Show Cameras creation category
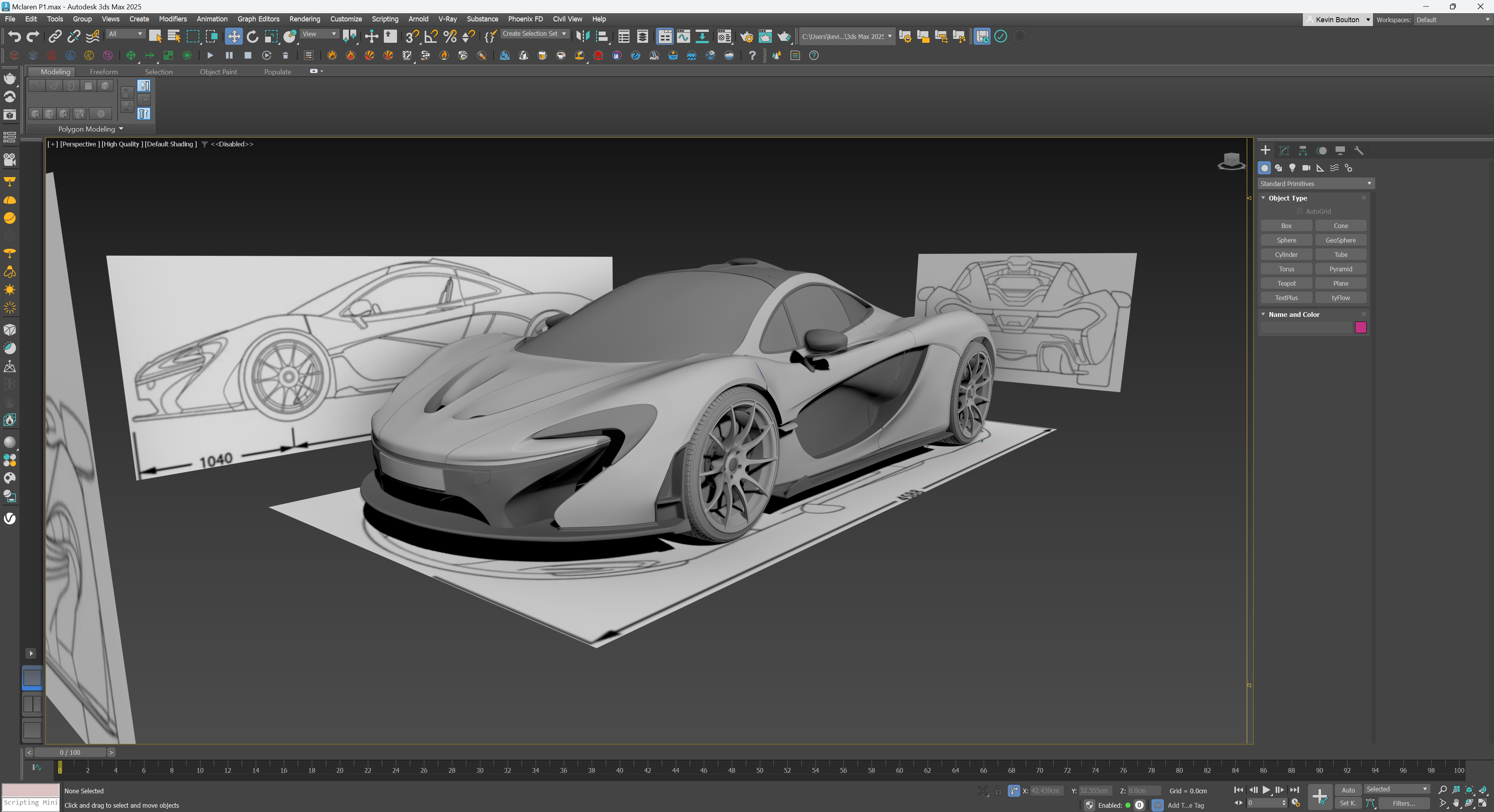The height and width of the screenshot is (812, 1494). (1306, 168)
